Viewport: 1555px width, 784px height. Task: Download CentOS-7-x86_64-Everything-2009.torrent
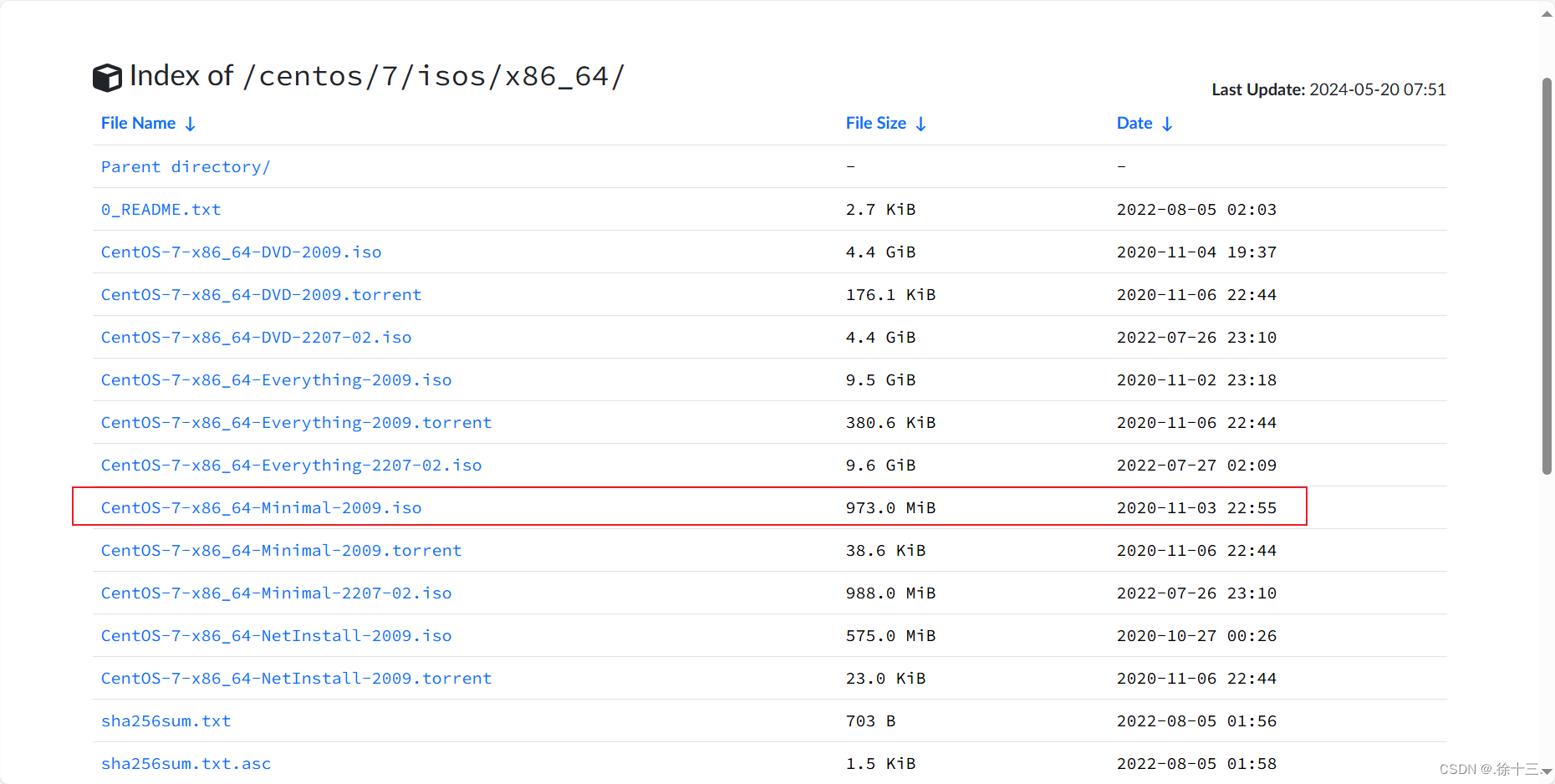tap(297, 422)
